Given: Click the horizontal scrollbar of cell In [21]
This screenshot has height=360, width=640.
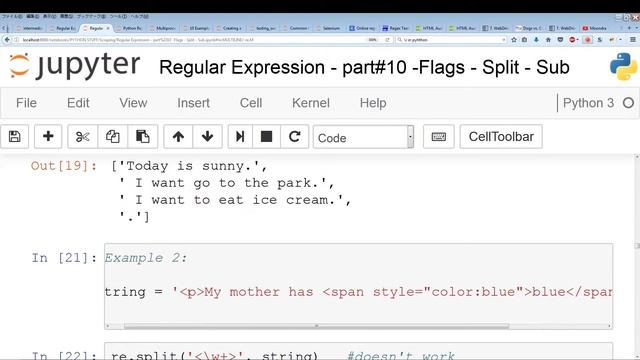Looking at the screenshot, I should pyautogui.click(x=317, y=326).
